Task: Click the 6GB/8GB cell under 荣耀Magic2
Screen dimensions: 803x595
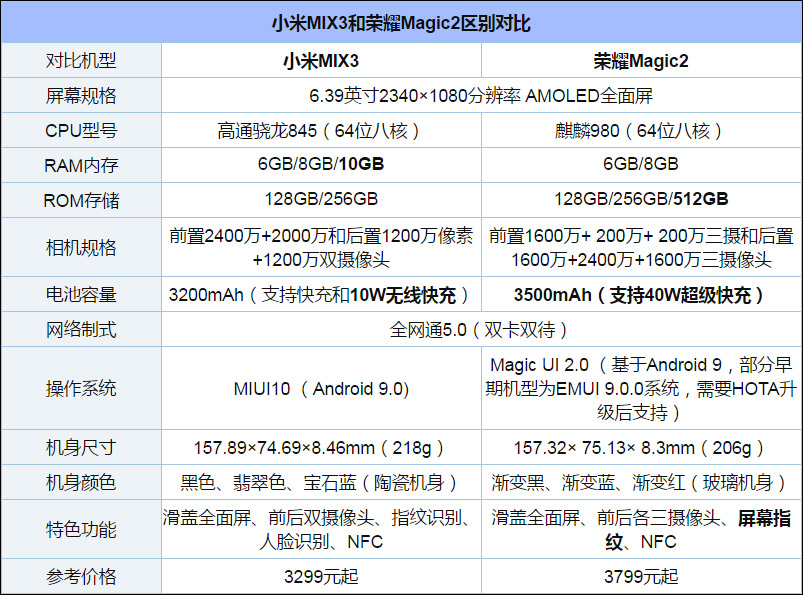Action: click(x=641, y=164)
